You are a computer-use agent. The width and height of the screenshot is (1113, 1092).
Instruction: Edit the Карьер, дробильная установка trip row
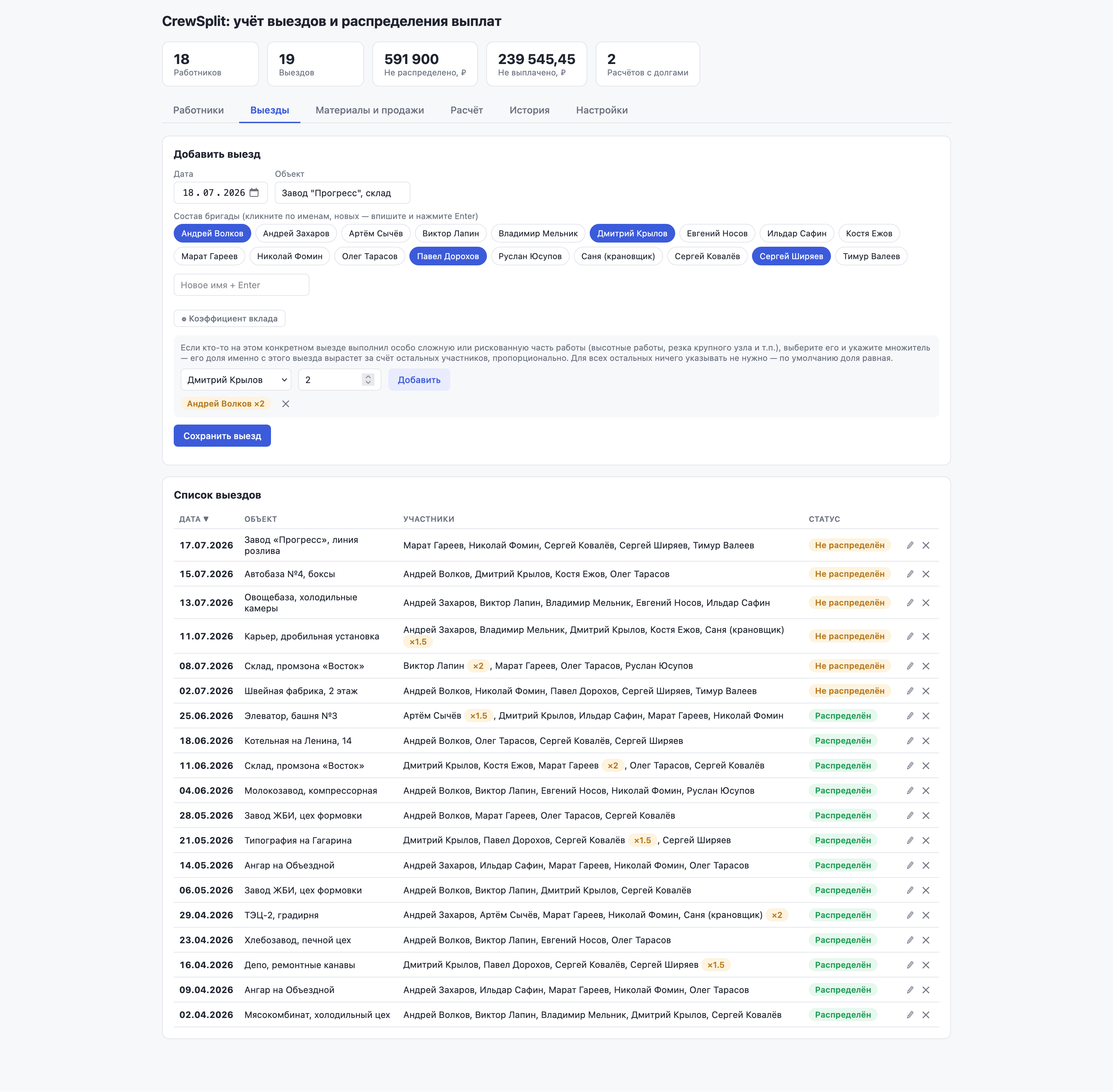coord(910,636)
